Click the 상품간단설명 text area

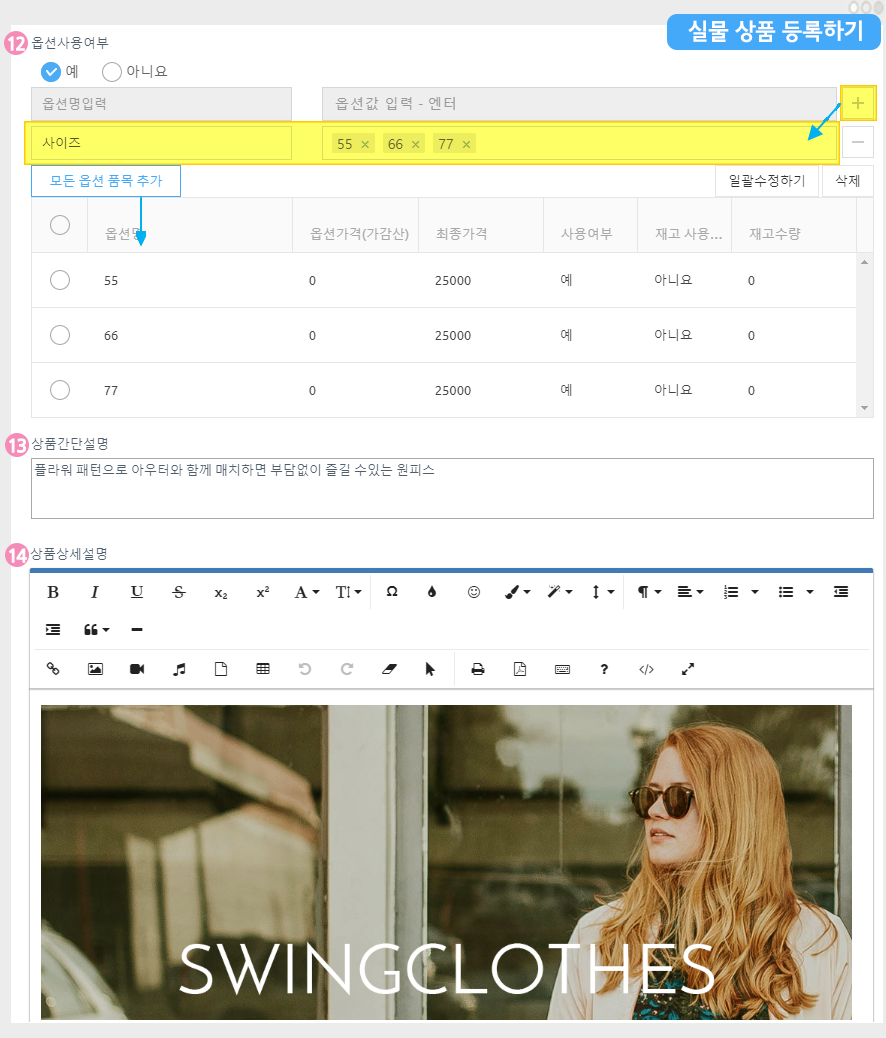click(452, 488)
